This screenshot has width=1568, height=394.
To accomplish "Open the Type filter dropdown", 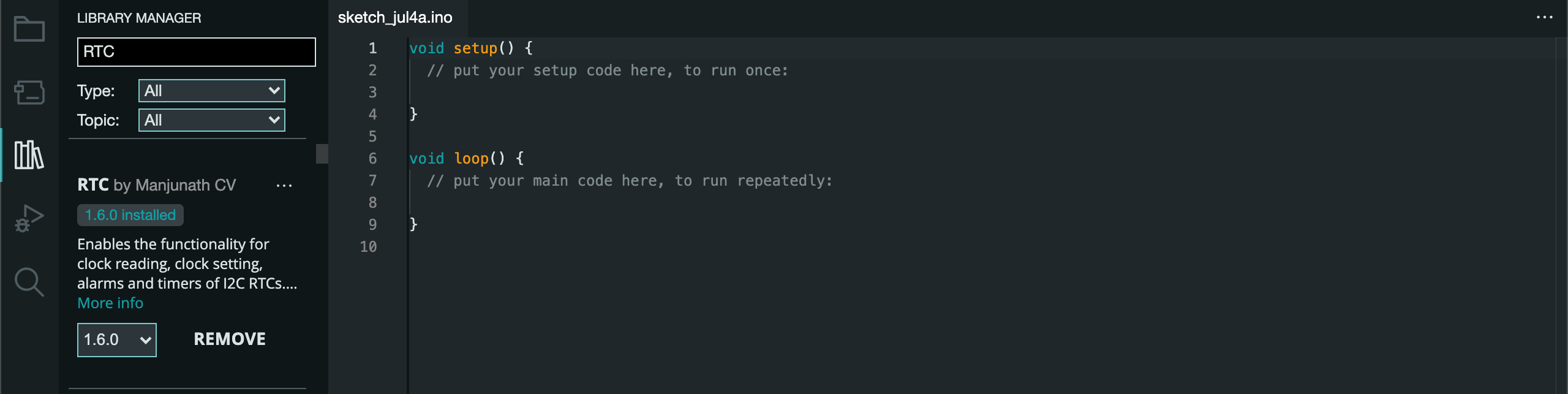I will pos(211,90).
